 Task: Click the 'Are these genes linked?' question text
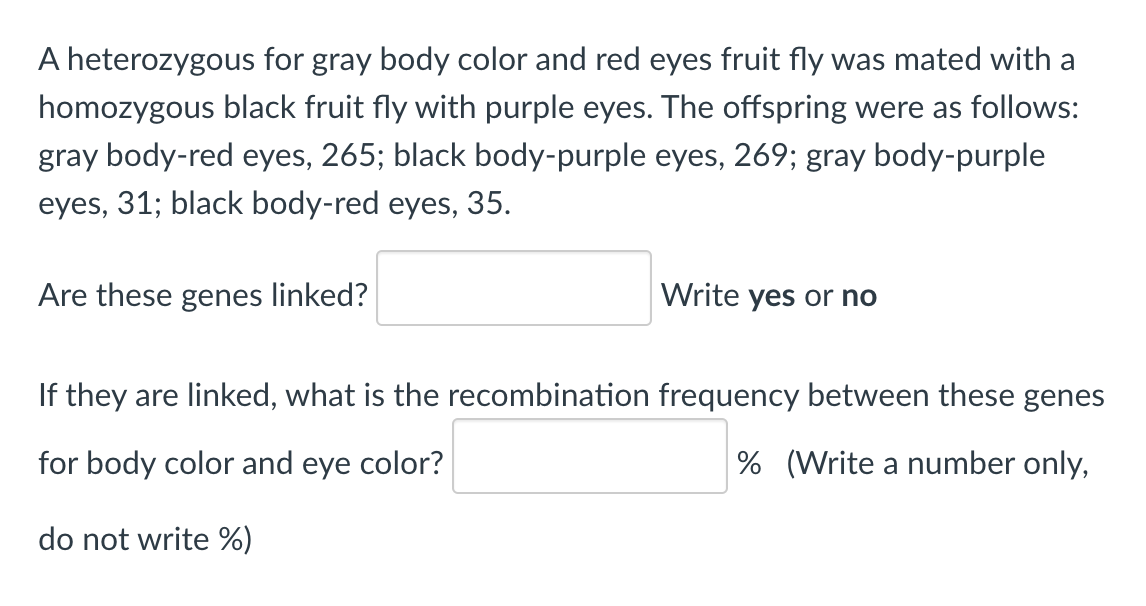(x=203, y=296)
